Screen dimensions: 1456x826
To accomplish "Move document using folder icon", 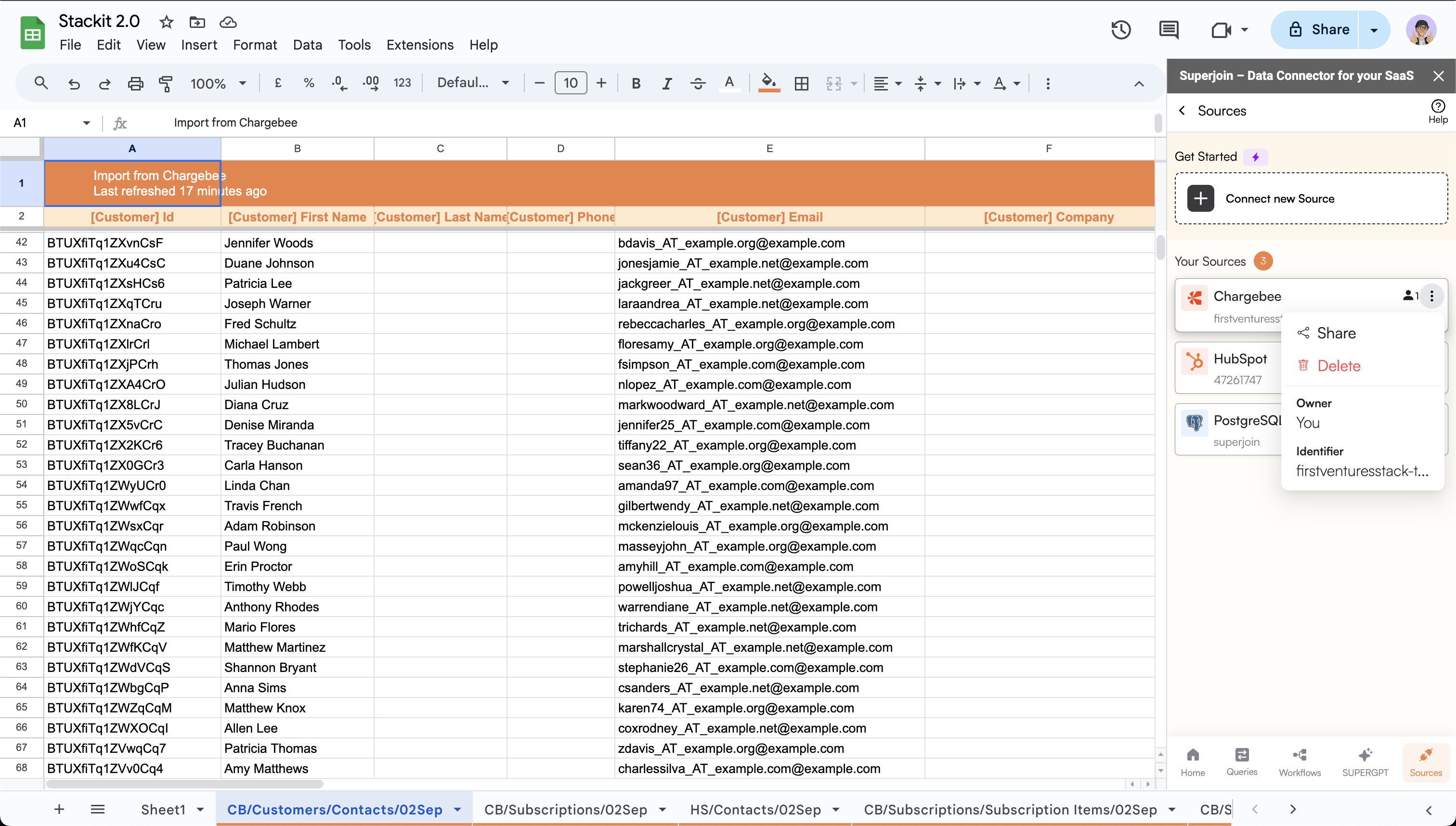I will (x=197, y=22).
